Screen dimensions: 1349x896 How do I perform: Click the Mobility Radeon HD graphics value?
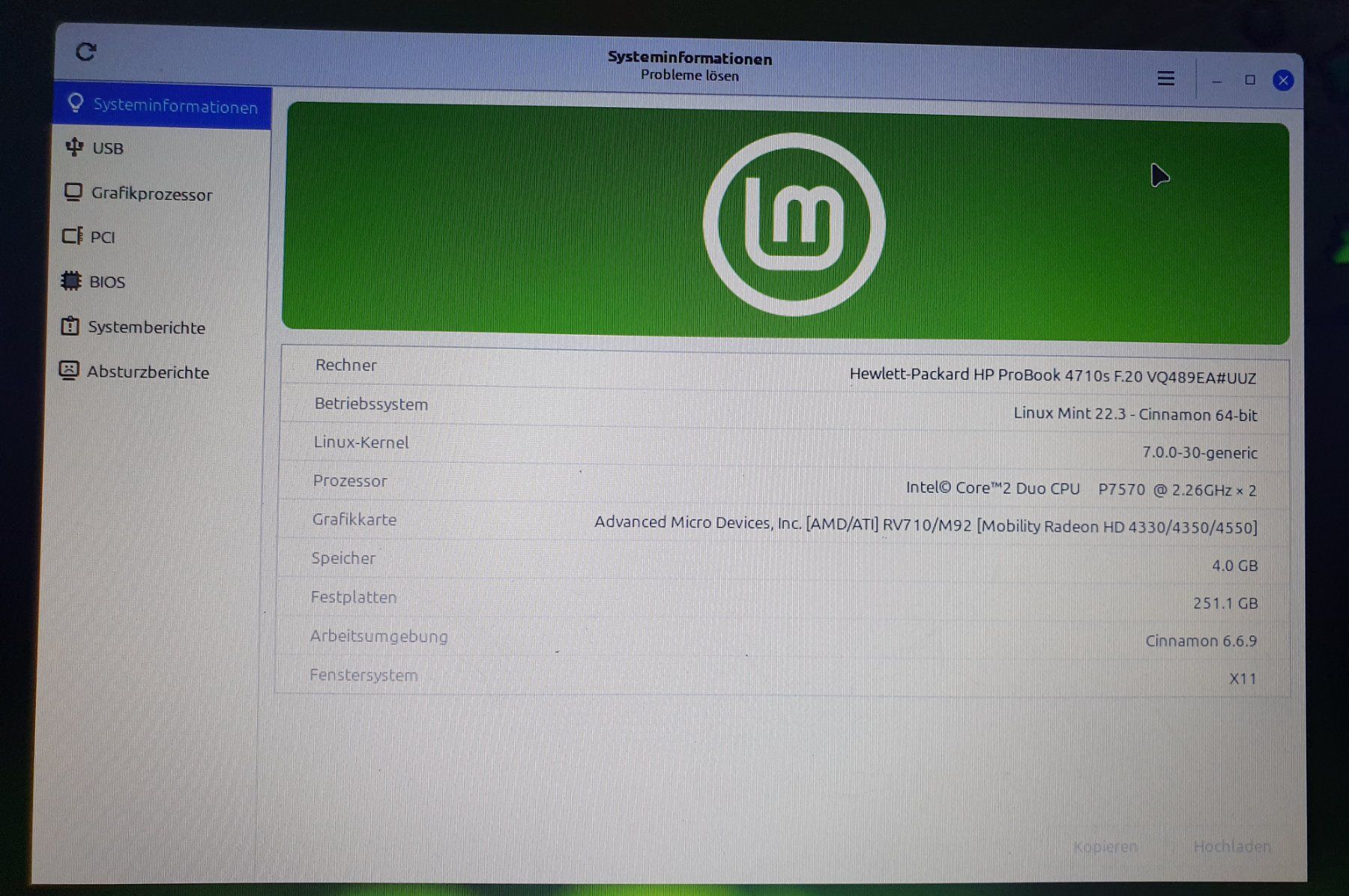tap(926, 524)
